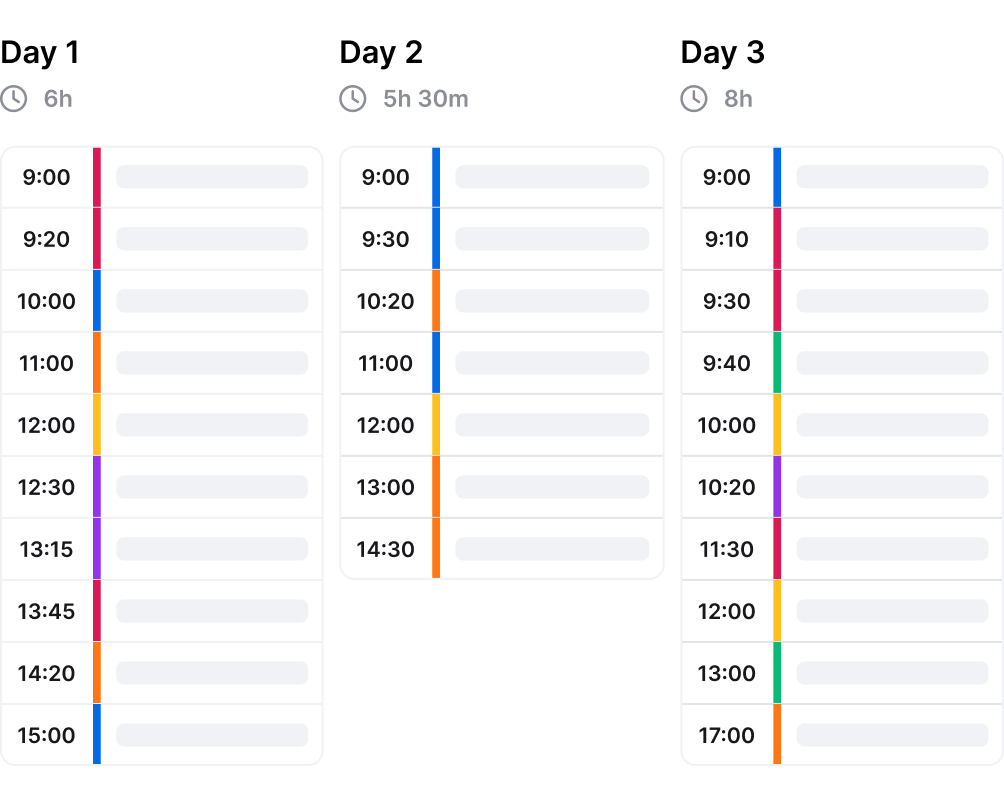Click the green color bar at Day 3 9:40
The height and width of the screenshot is (798, 1004).
tap(777, 363)
